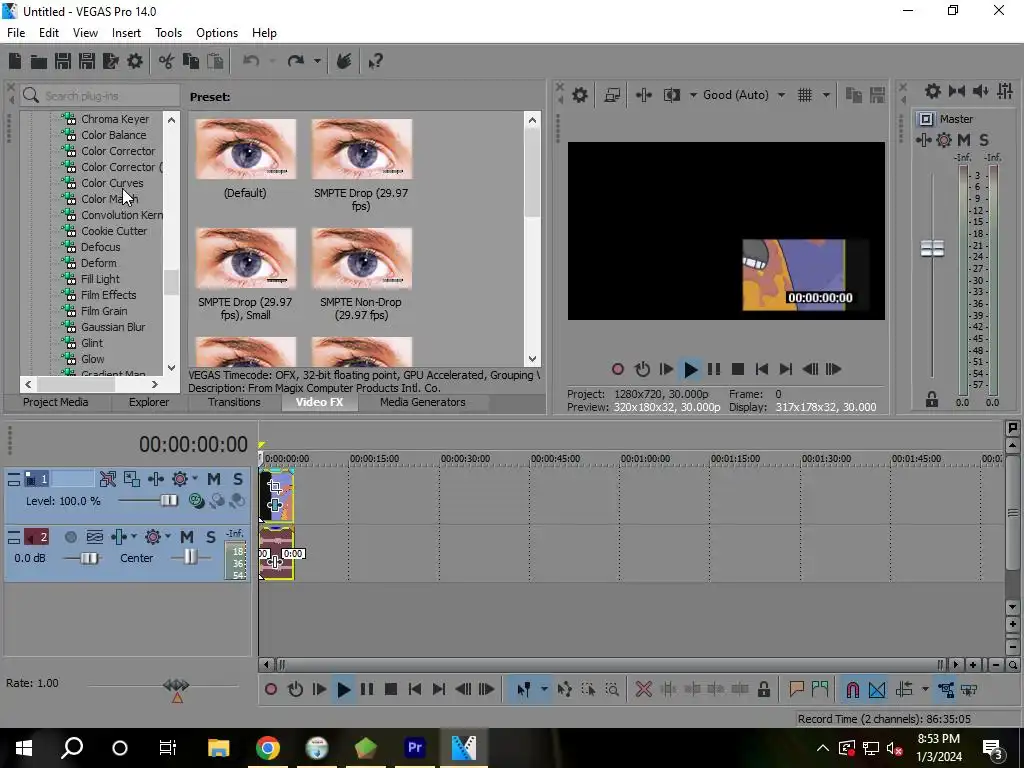Expand the overlays grid dropdown arrow

[x=826, y=95]
